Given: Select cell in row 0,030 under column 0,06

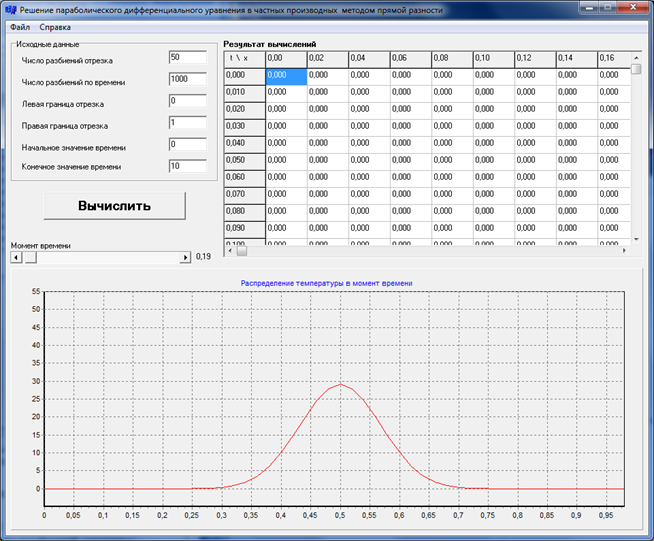Looking at the screenshot, I should pos(410,128).
